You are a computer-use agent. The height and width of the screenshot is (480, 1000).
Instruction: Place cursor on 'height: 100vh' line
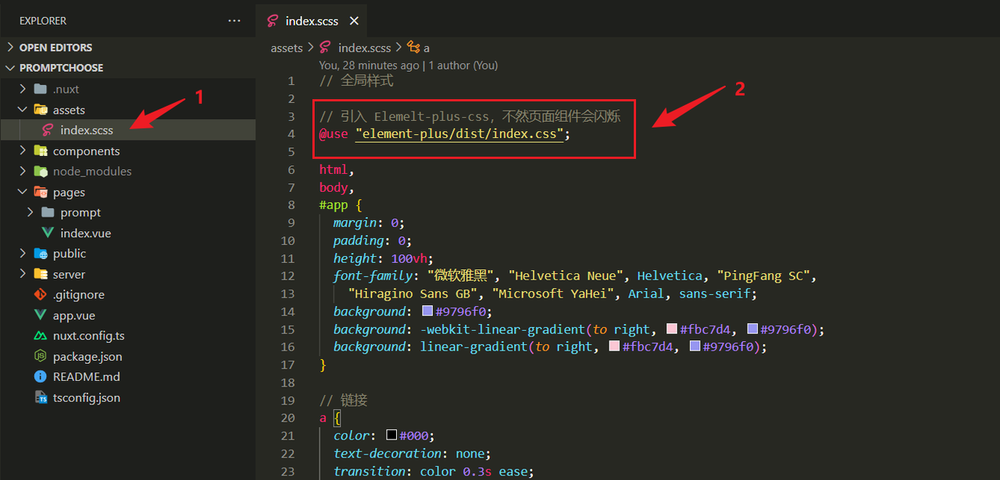[383, 258]
